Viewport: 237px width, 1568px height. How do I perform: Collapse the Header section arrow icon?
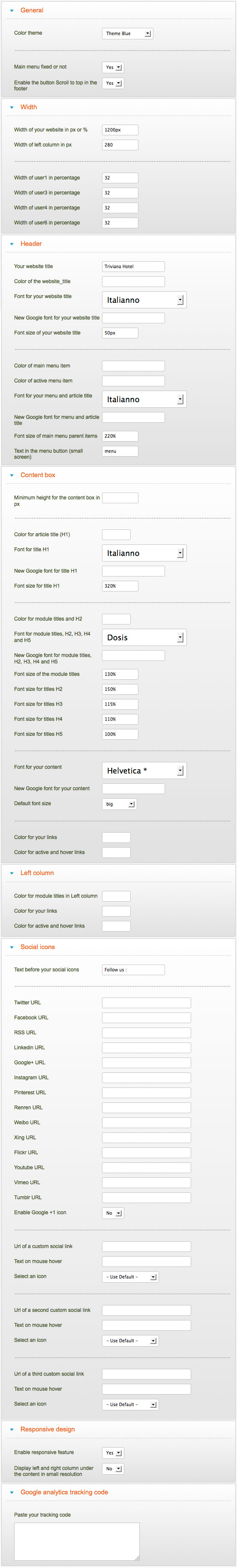(12, 244)
